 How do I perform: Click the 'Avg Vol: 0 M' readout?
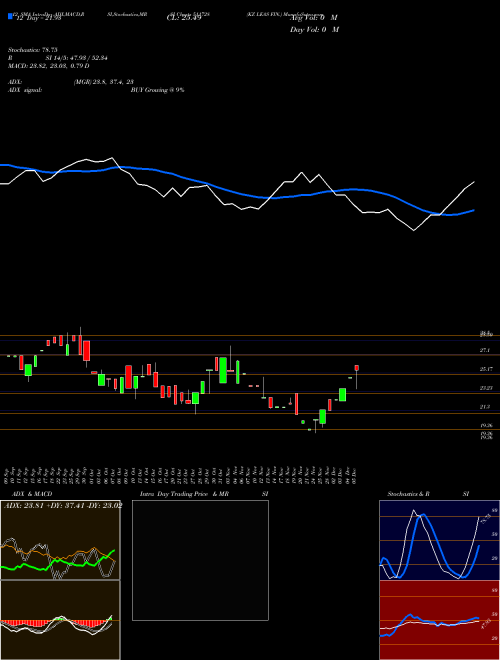(314, 18)
